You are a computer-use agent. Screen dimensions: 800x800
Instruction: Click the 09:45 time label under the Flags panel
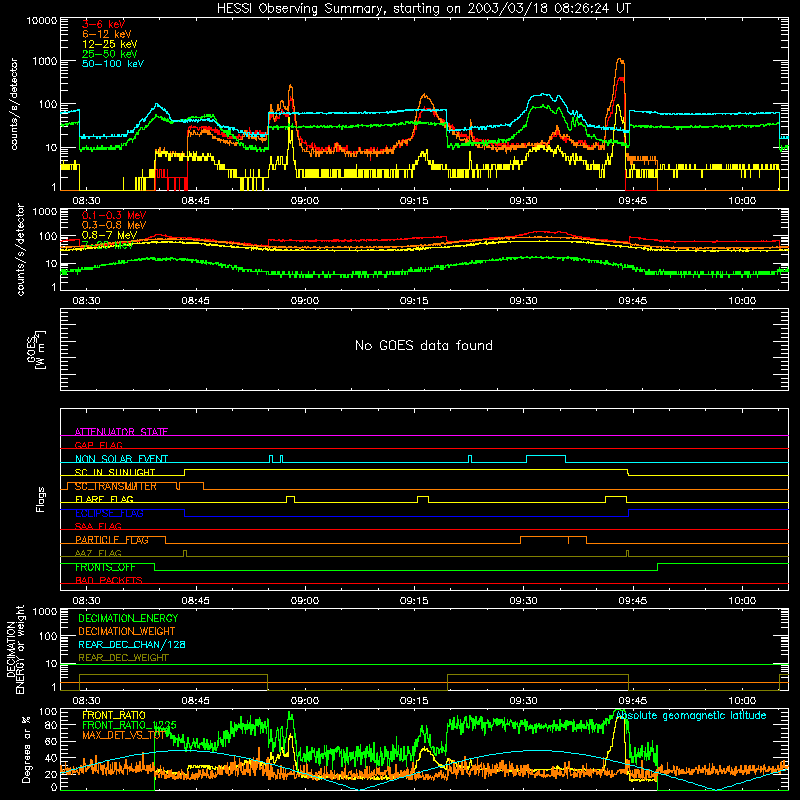[x=633, y=601]
